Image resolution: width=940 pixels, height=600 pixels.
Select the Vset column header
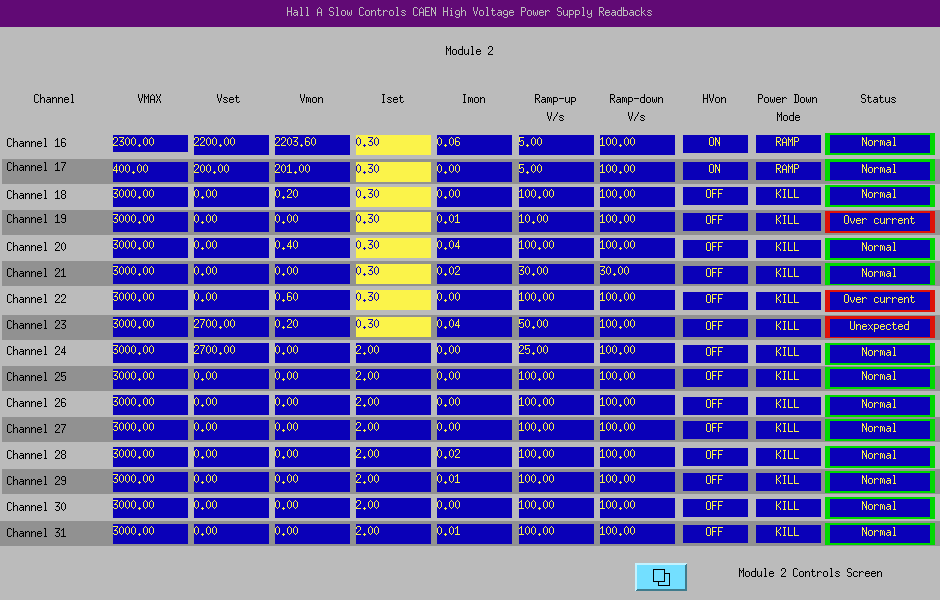pyautogui.click(x=228, y=99)
